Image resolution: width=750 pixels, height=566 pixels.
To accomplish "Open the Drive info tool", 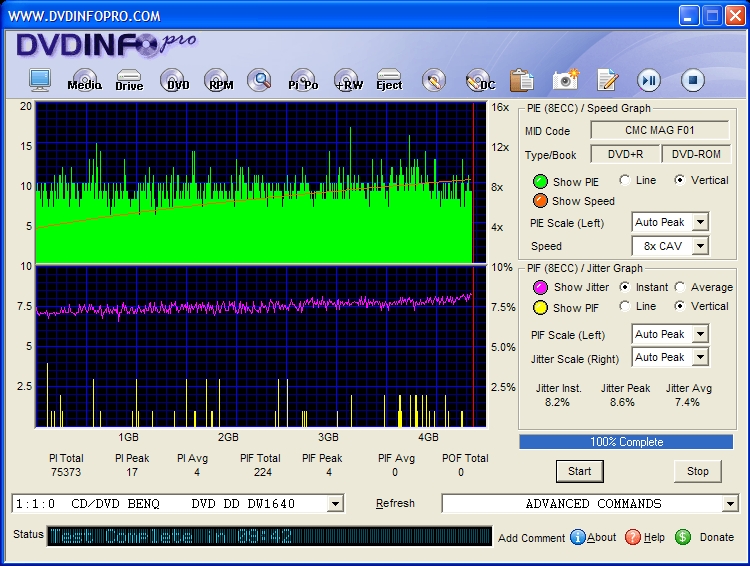I will tap(129, 80).
